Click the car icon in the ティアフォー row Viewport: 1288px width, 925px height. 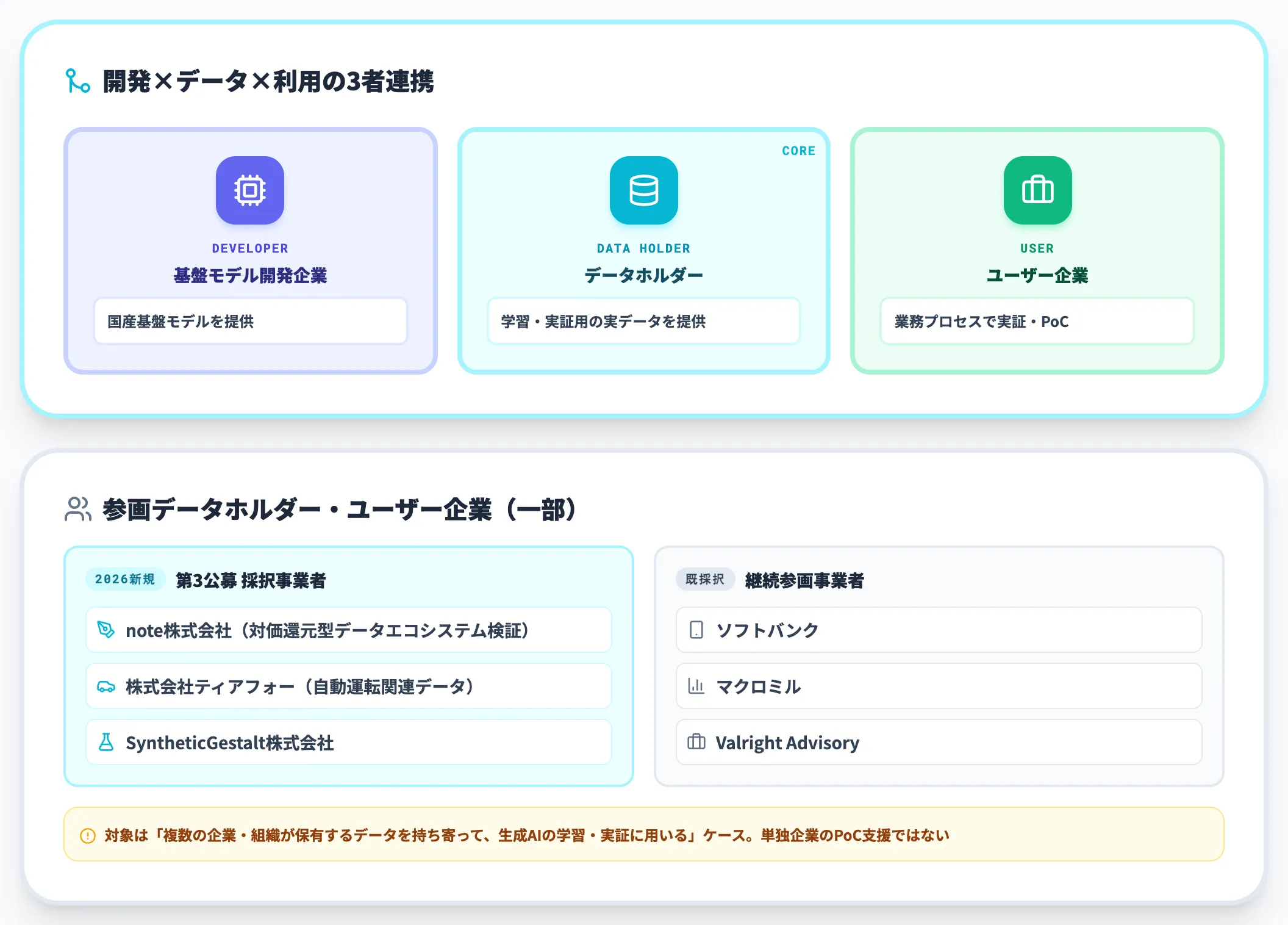click(x=106, y=686)
